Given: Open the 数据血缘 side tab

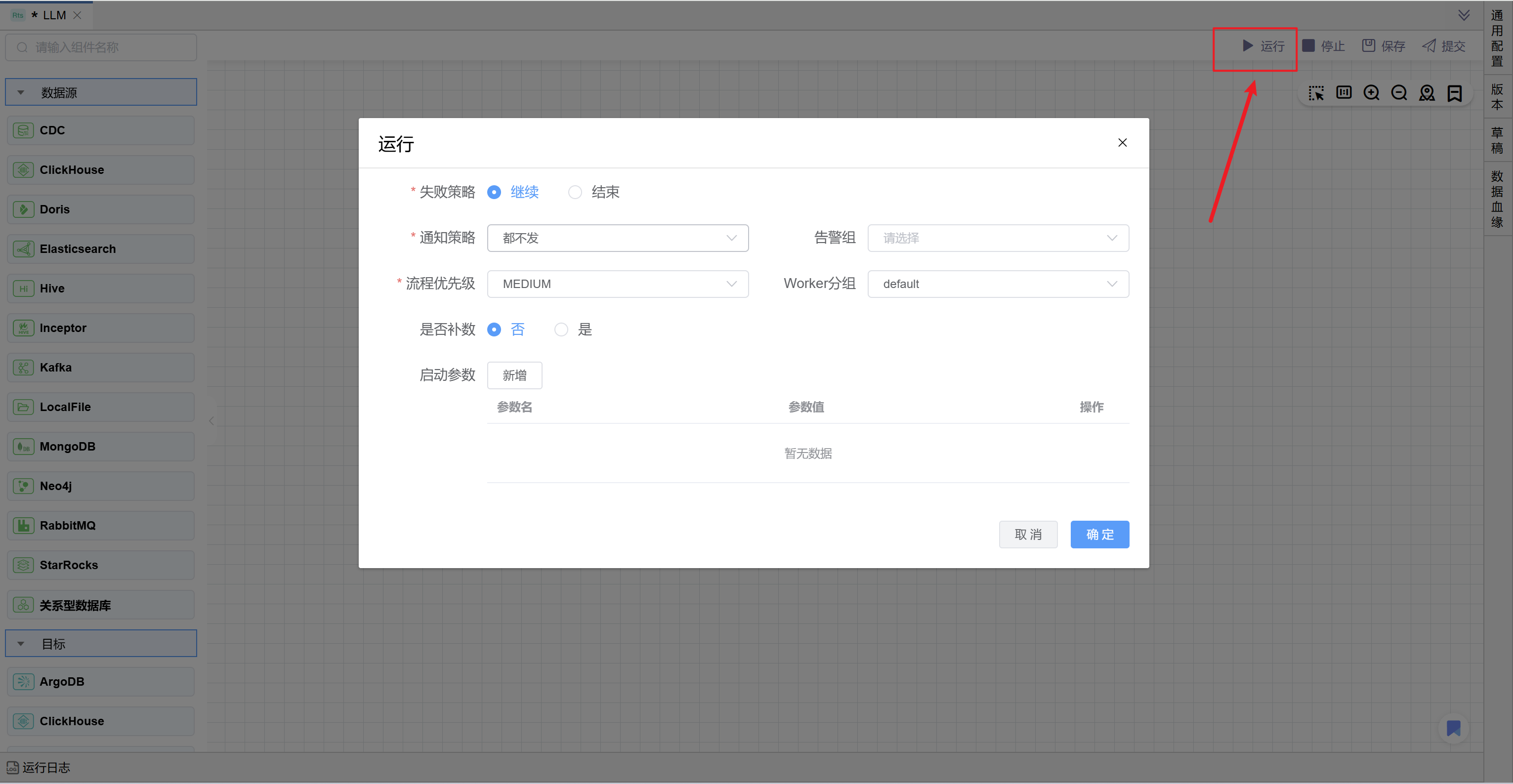Looking at the screenshot, I should (x=1497, y=199).
